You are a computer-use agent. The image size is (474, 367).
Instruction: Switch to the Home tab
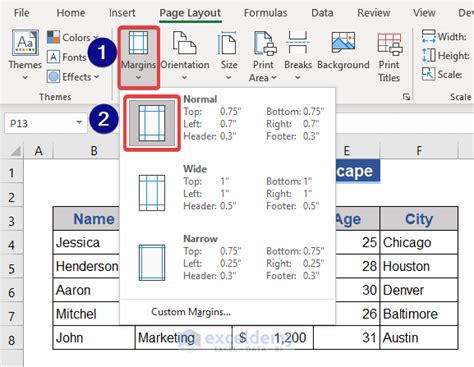71,13
